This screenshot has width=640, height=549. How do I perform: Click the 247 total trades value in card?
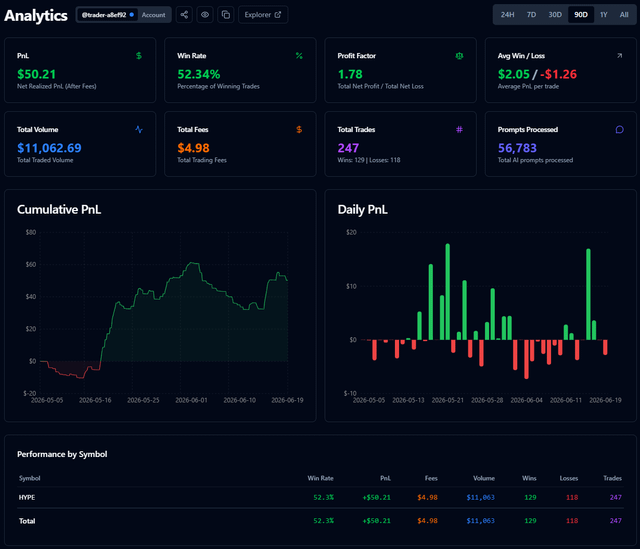click(348, 148)
